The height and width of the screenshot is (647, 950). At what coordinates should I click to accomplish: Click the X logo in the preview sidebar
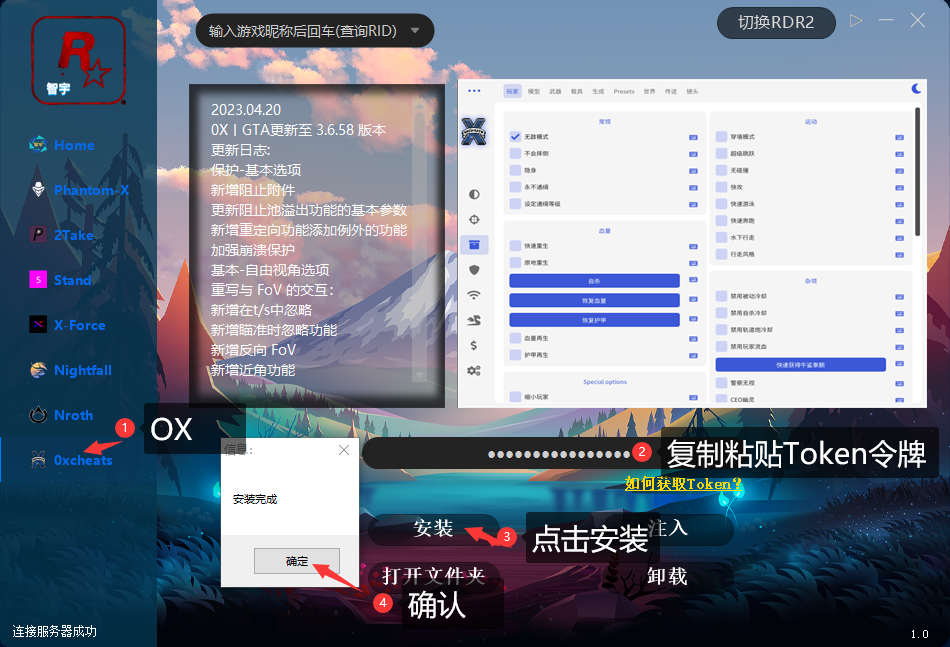tap(474, 131)
